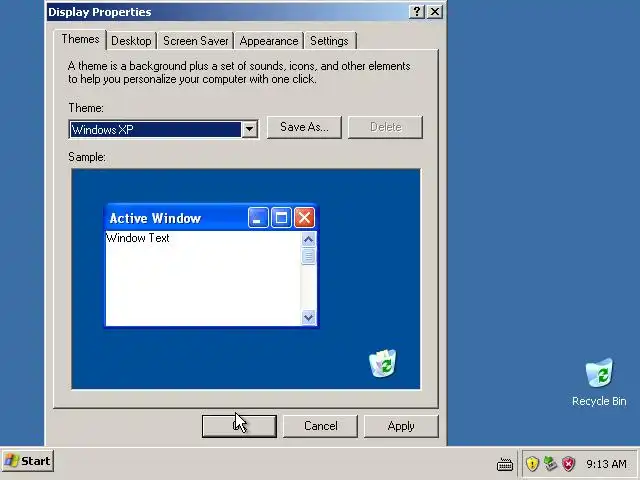Viewport: 640px width, 480px height.
Task: Click the sample window scroll down arrow
Action: click(x=308, y=317)
